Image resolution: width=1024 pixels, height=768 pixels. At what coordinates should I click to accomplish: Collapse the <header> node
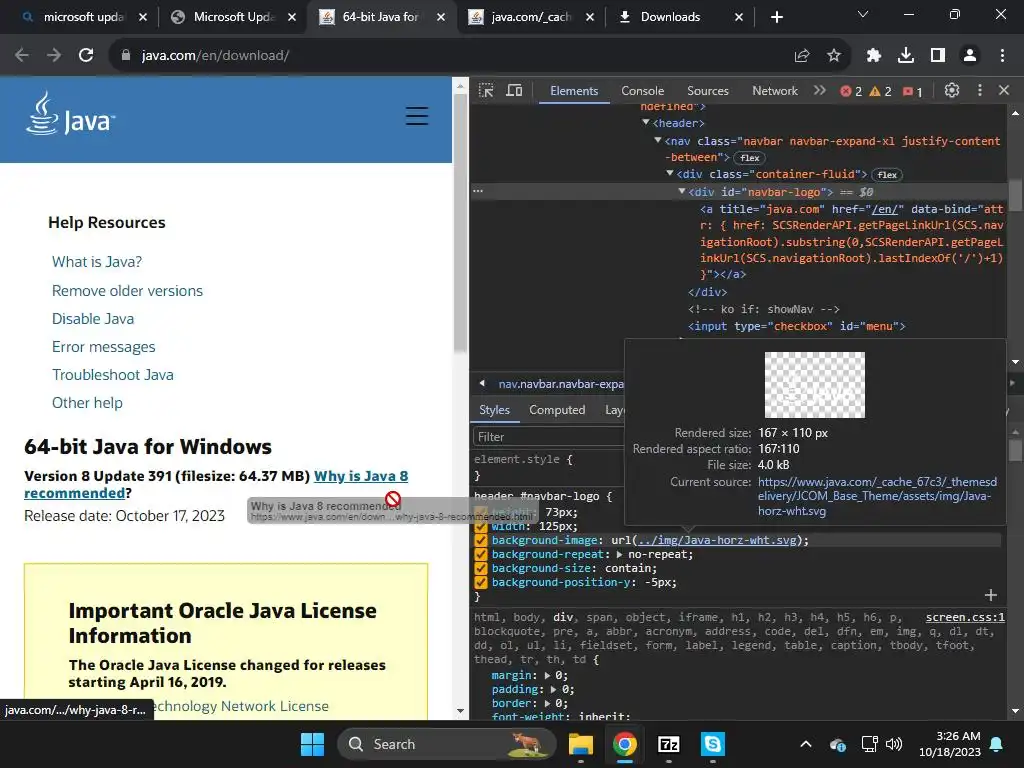coord(646,123)
